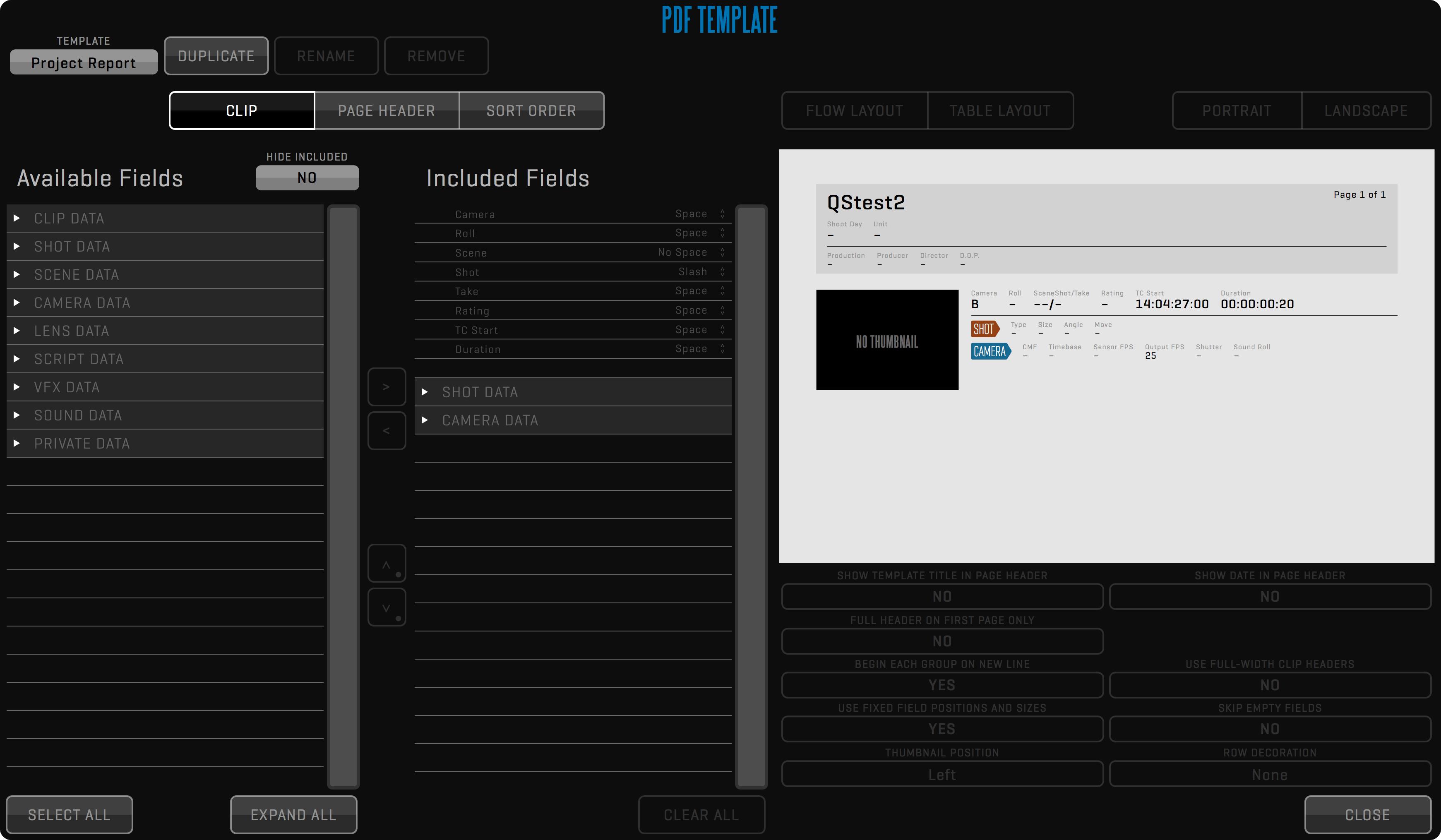
Task: Open the Project Report template dropdown
Action: (84, 62)
